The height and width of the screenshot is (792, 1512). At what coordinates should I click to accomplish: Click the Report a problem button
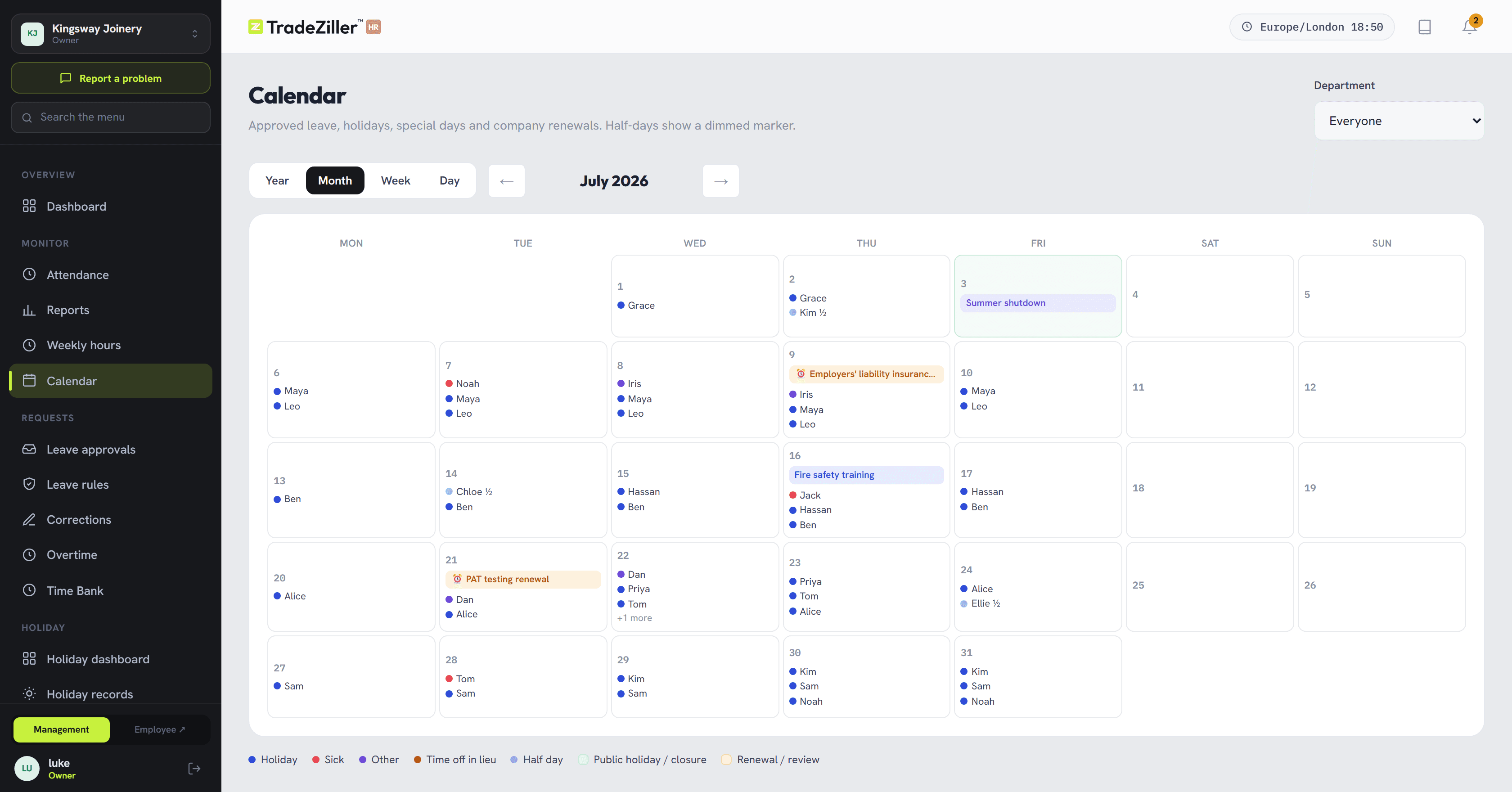pos(110,78)
